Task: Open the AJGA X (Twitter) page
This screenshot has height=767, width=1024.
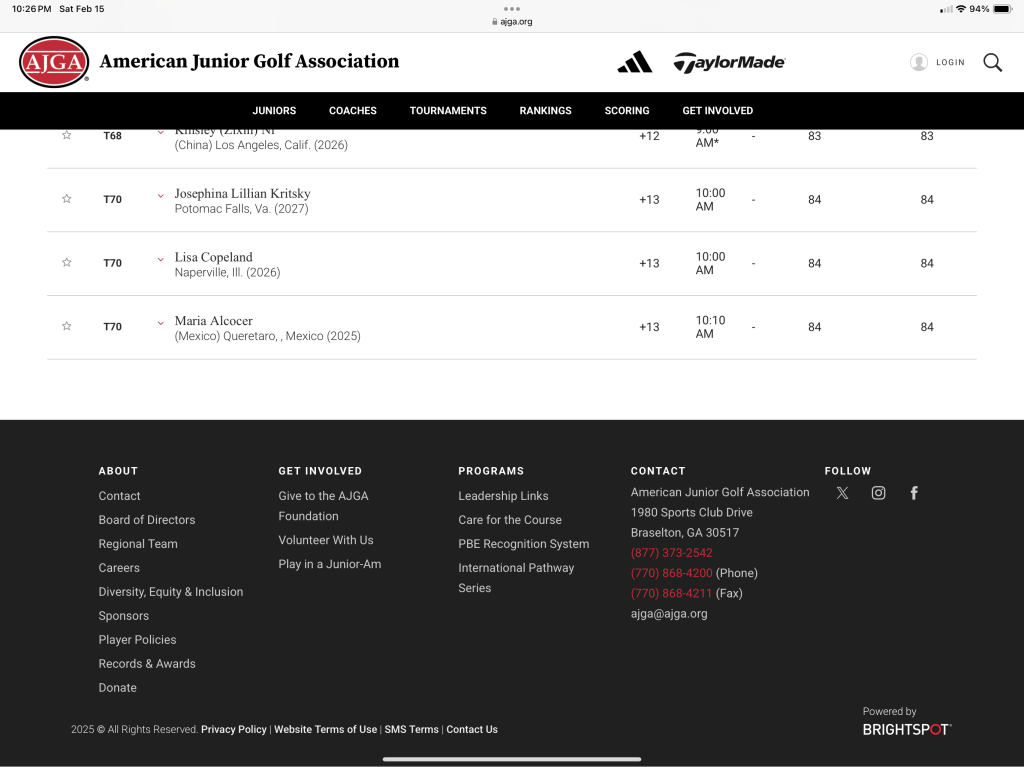Action: pyautogui.click(x=842, y=493)
